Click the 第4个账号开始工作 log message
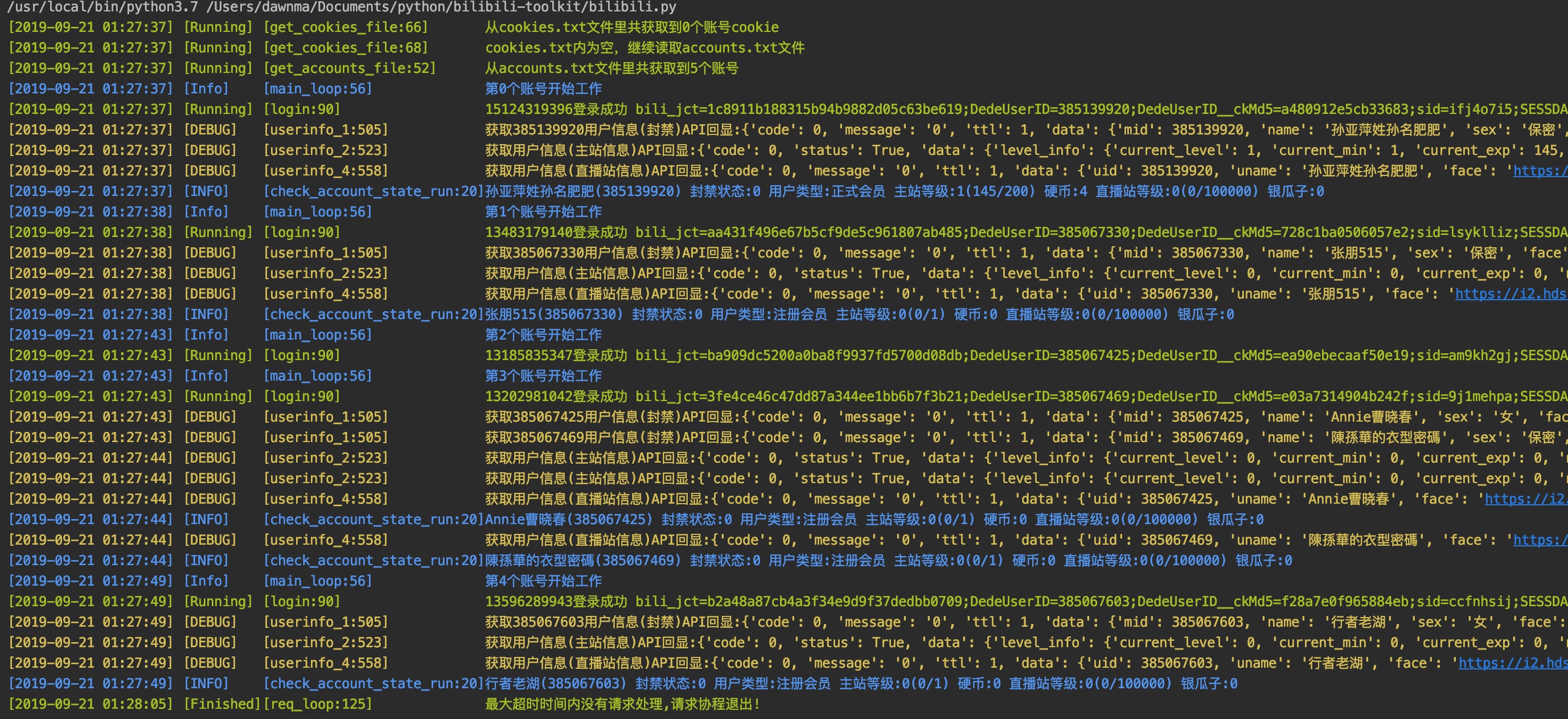1568x719 pixels. (x=543, y=581)
